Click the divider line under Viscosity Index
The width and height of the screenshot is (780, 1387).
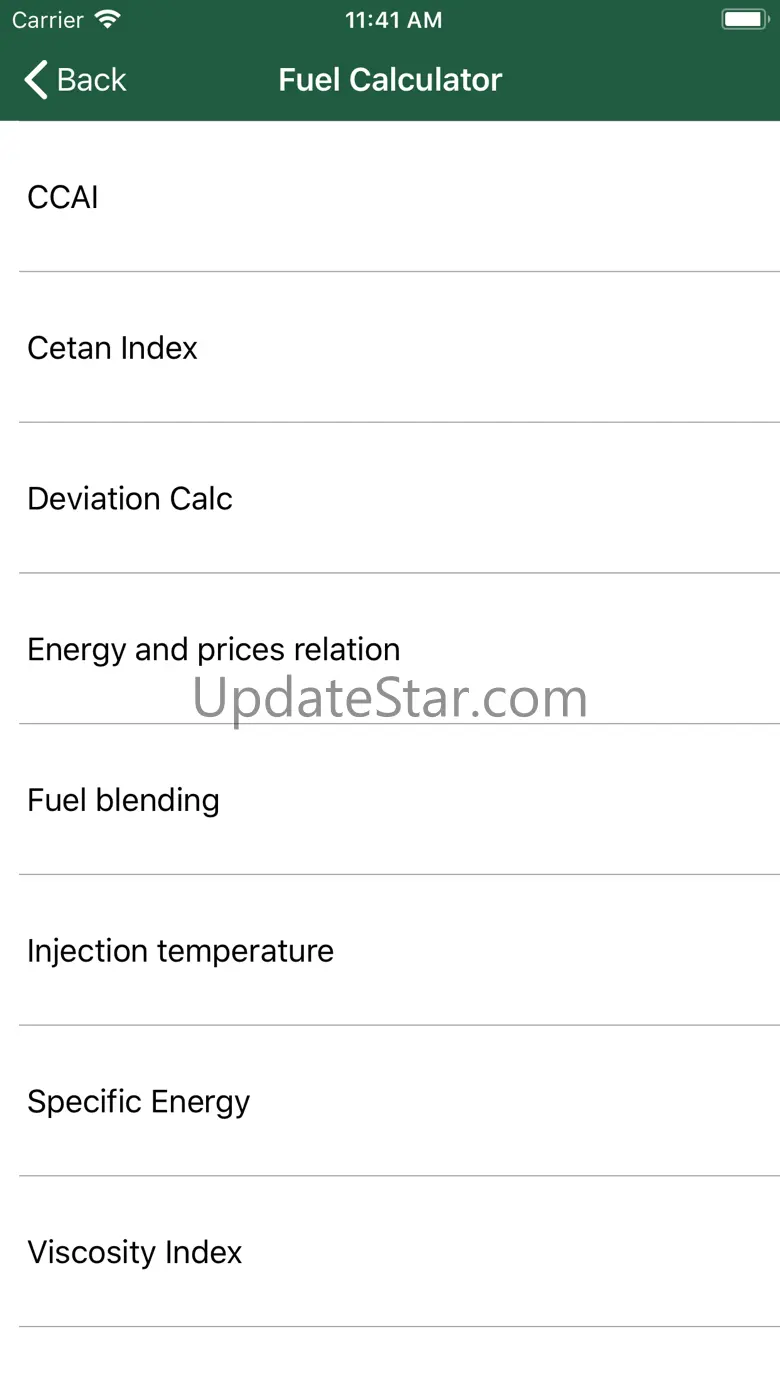coord(400,1327)
